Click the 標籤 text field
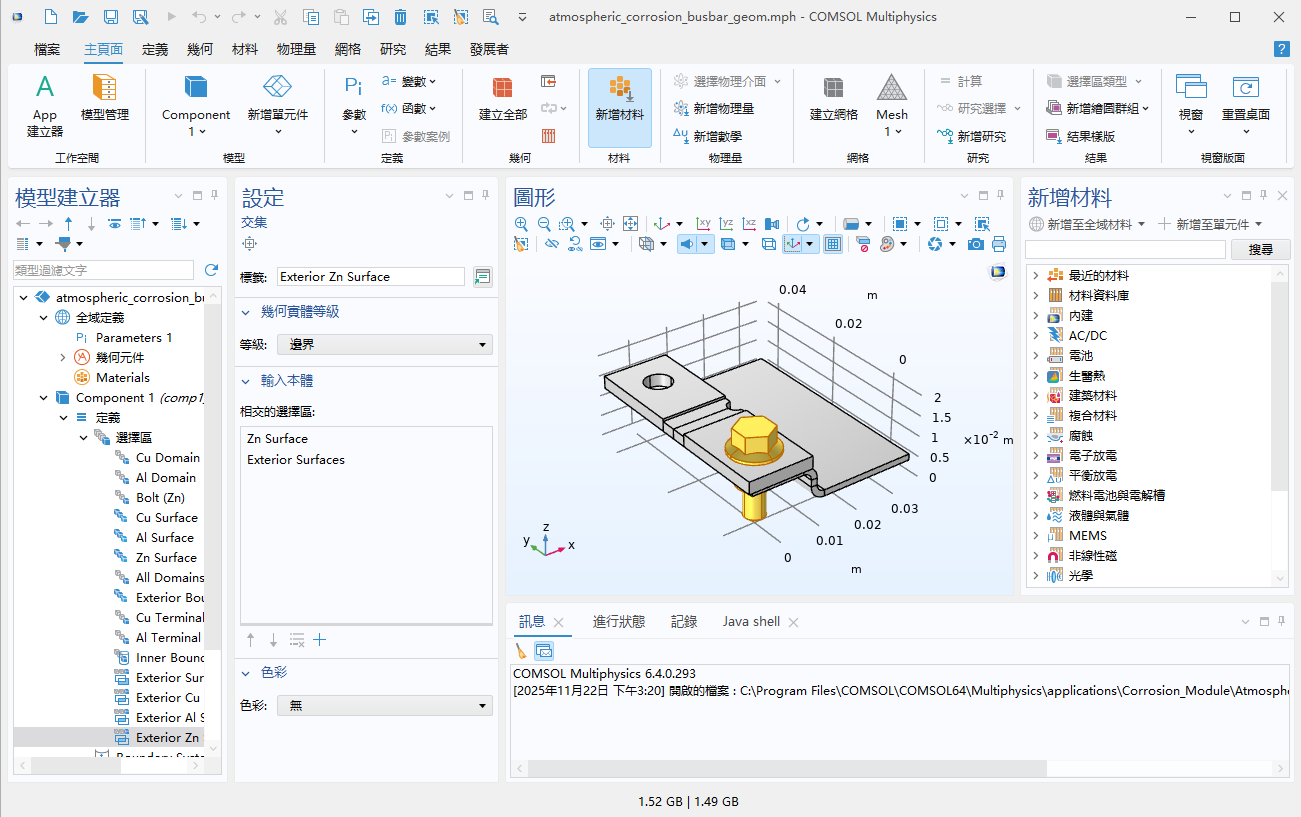The width and height of the screenshot is (1301, 817). click(370, 277)
